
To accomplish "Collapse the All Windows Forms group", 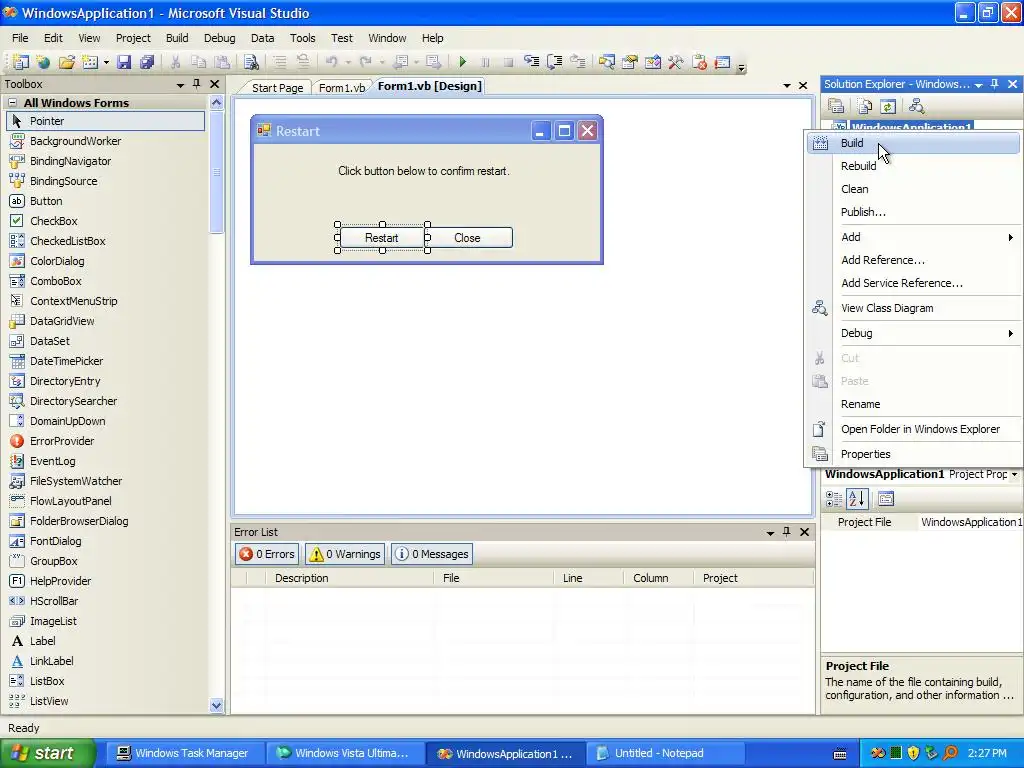I will (12, 103).
